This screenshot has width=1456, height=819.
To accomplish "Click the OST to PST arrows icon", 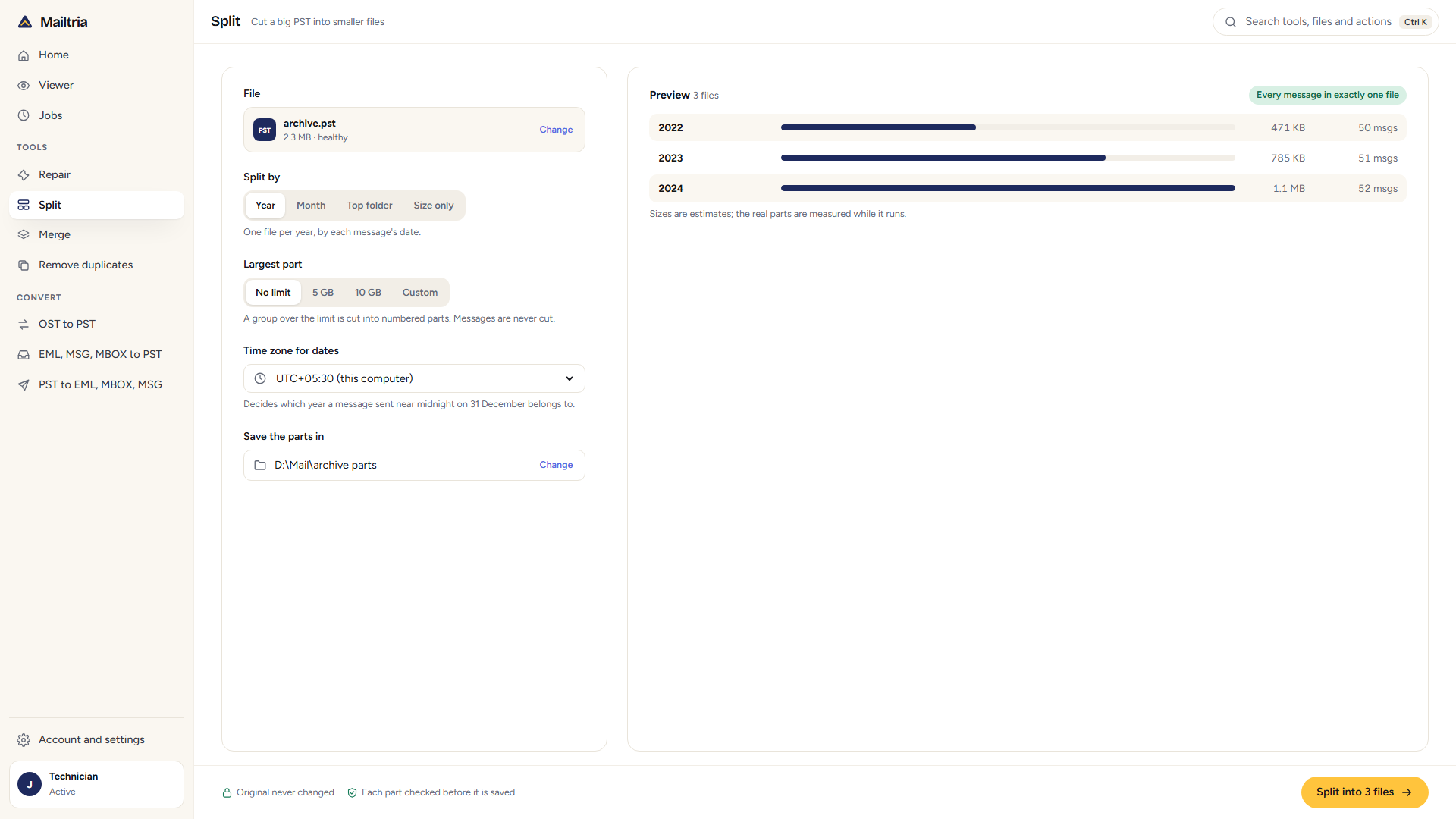I will point(24,325).
